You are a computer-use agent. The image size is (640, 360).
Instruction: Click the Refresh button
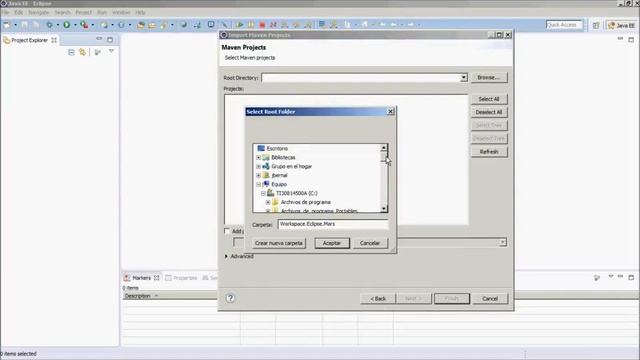point(489,151)
